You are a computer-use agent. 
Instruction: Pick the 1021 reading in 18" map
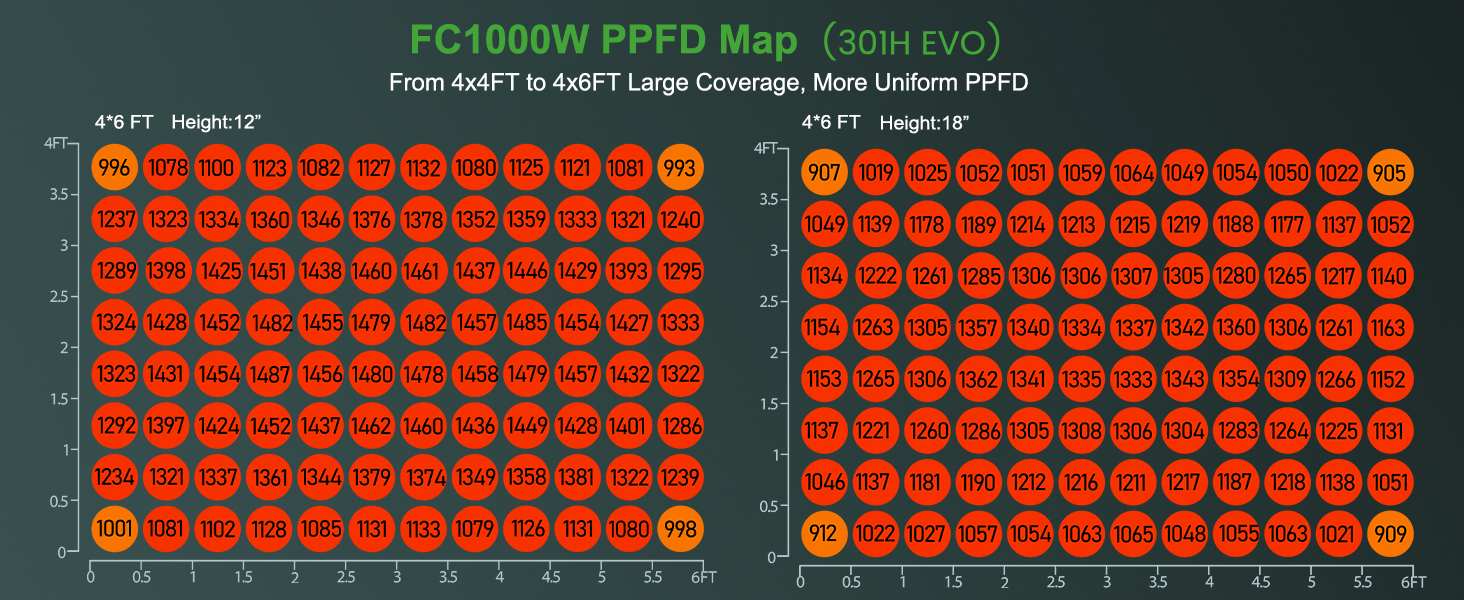pyautogui.click(x=1338, y=534)
